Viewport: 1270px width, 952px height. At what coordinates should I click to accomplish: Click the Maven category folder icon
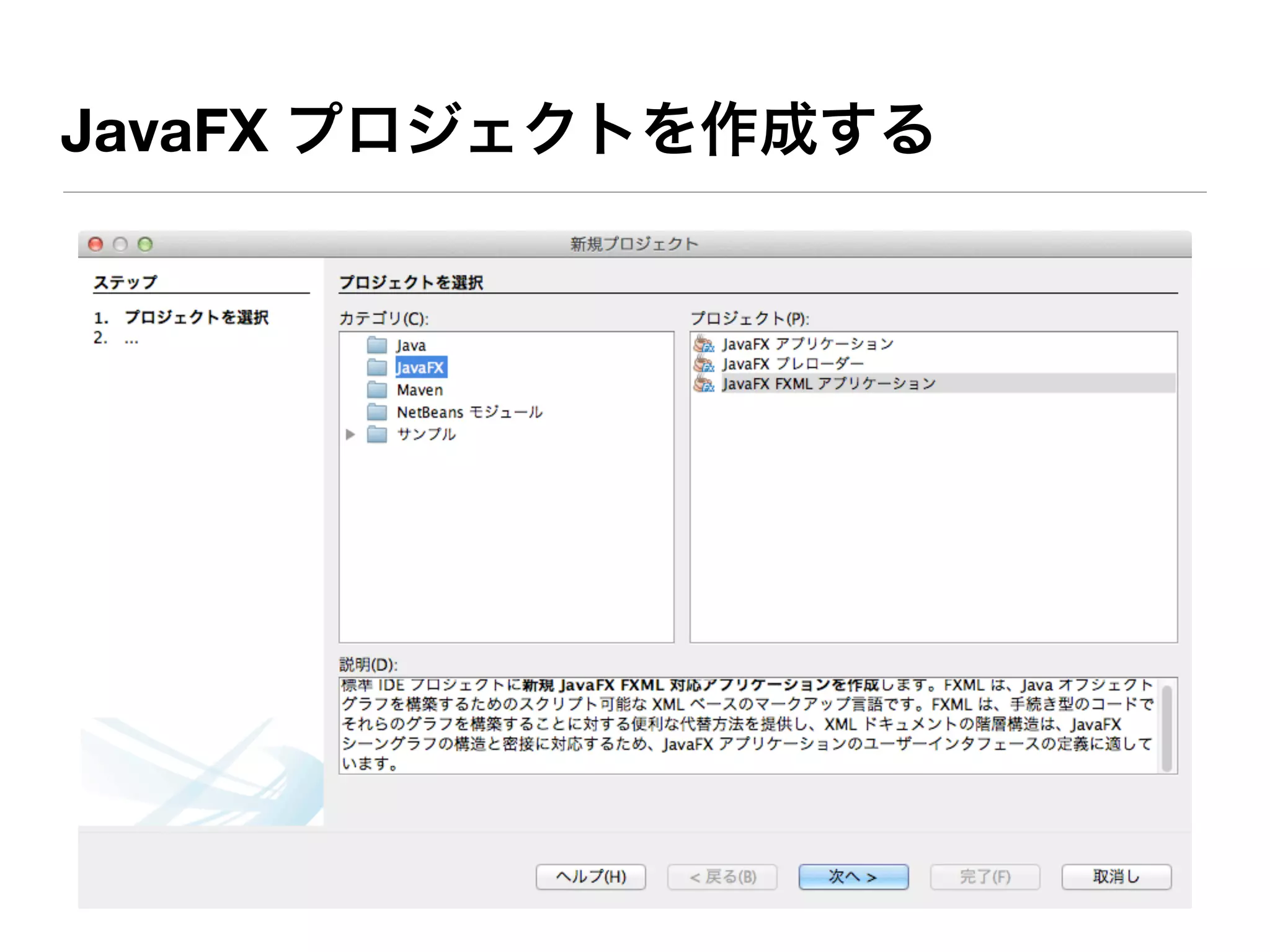377,390
